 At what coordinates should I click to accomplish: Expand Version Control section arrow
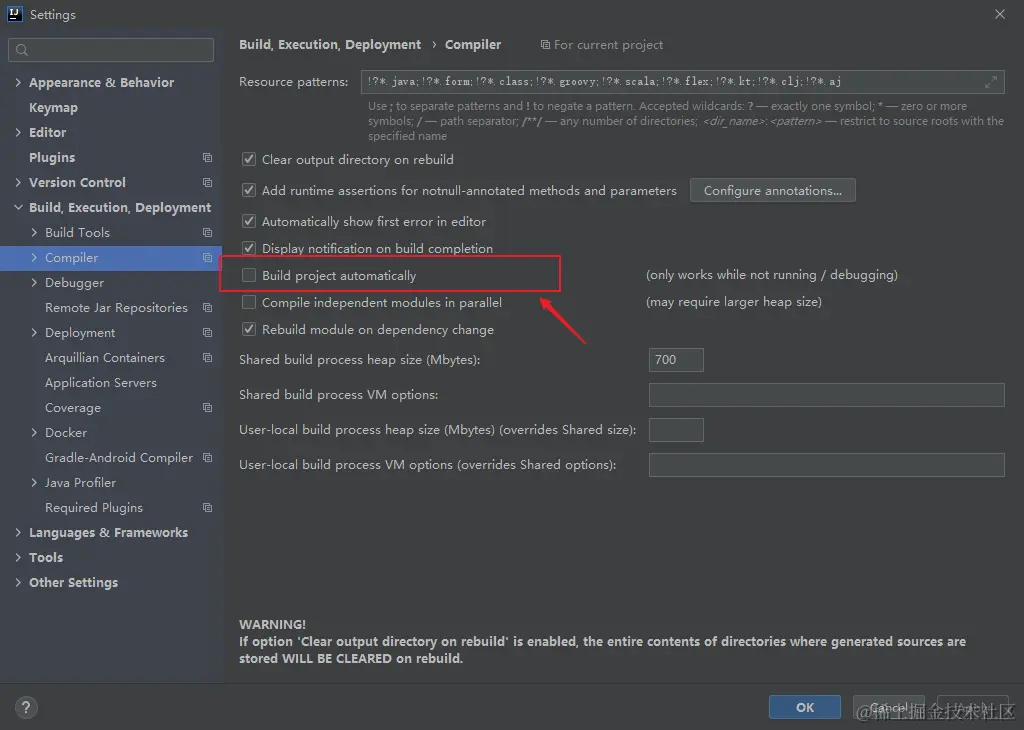(18, 182)
